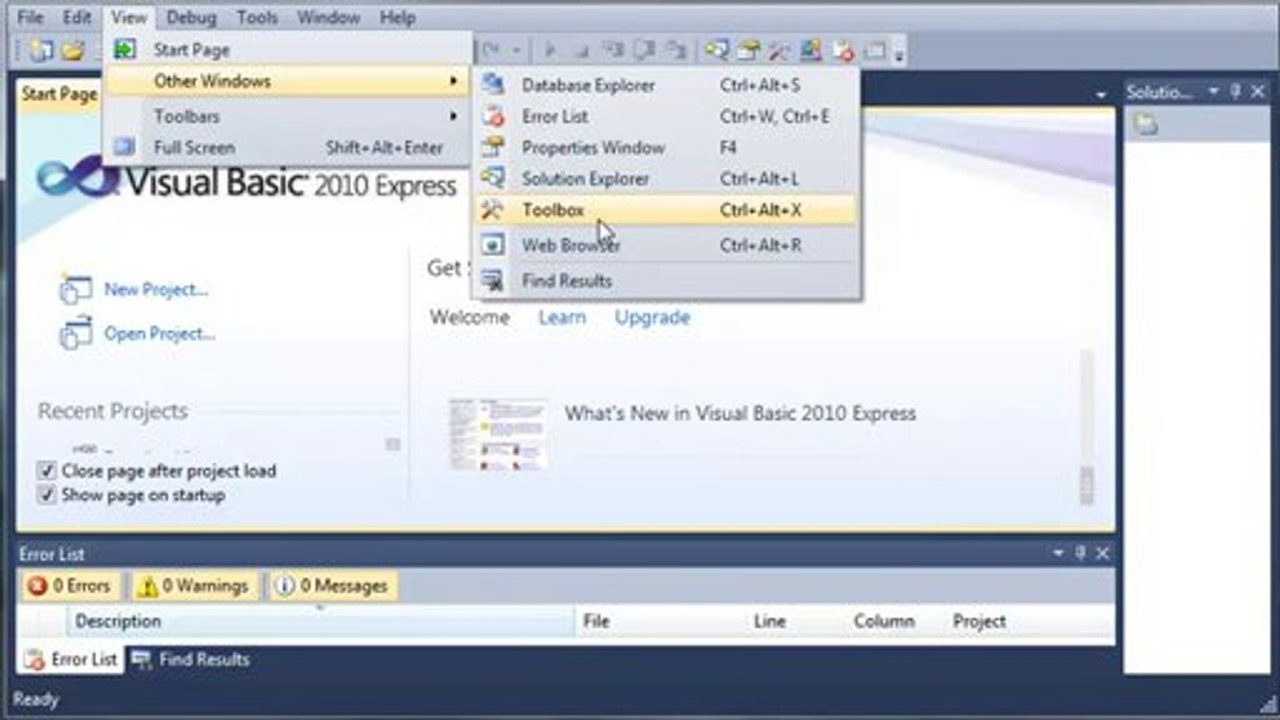Select Full Screen from the View menu

(287, 147)
